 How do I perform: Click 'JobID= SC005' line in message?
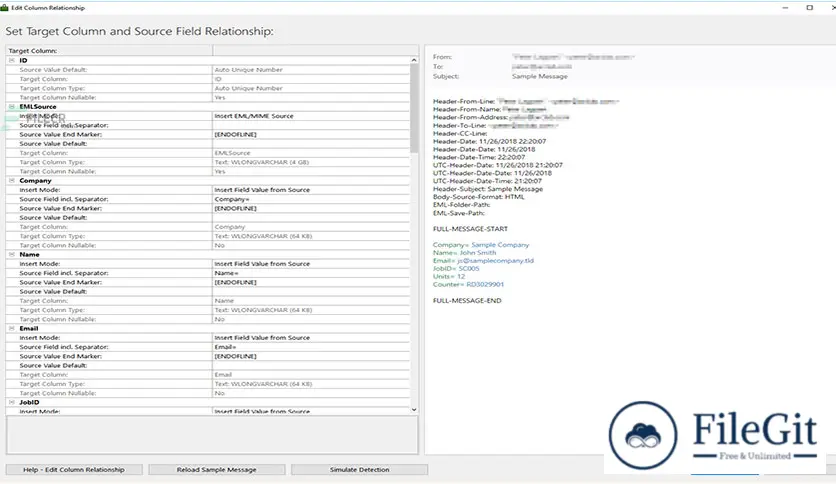pos(456,269)
